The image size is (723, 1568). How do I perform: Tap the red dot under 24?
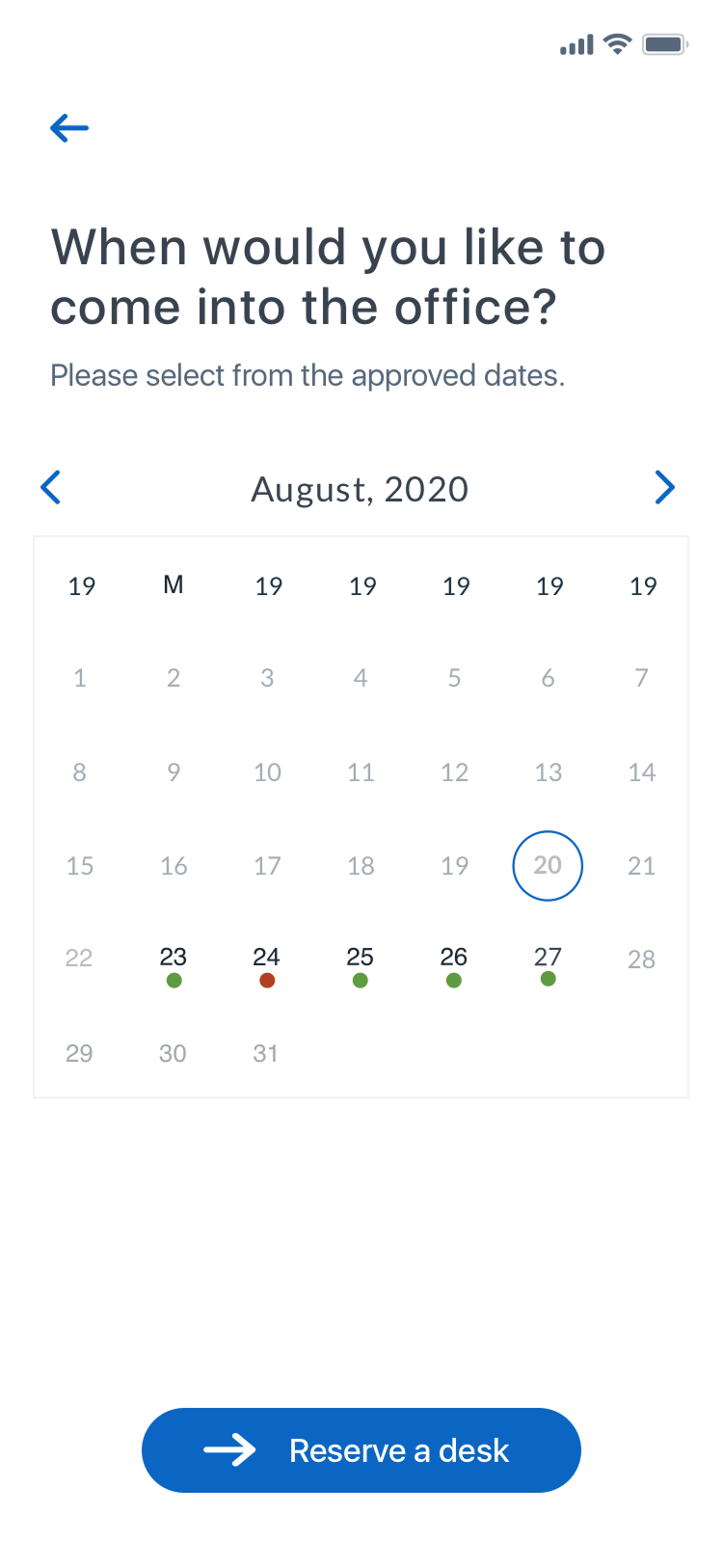click(x=267, y=981)
